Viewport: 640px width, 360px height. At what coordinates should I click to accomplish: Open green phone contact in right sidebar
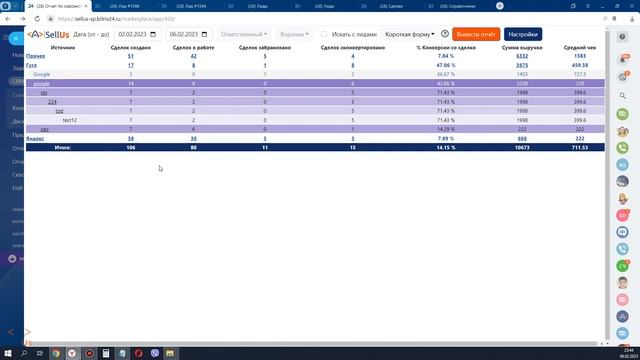tap(622, 147)
